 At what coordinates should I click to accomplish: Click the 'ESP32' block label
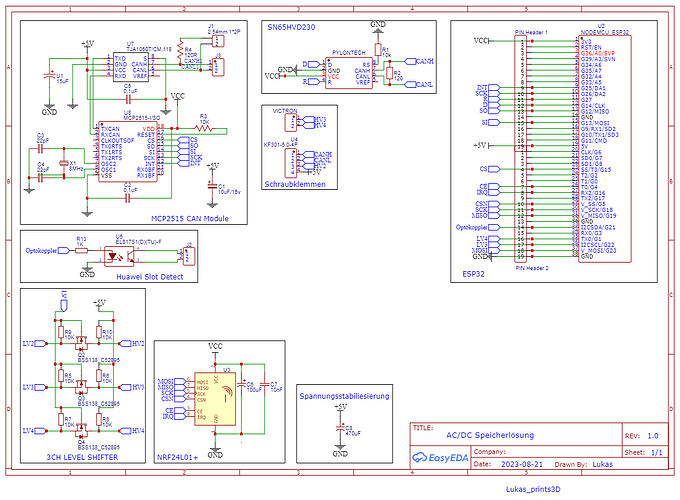coord(474,274)
